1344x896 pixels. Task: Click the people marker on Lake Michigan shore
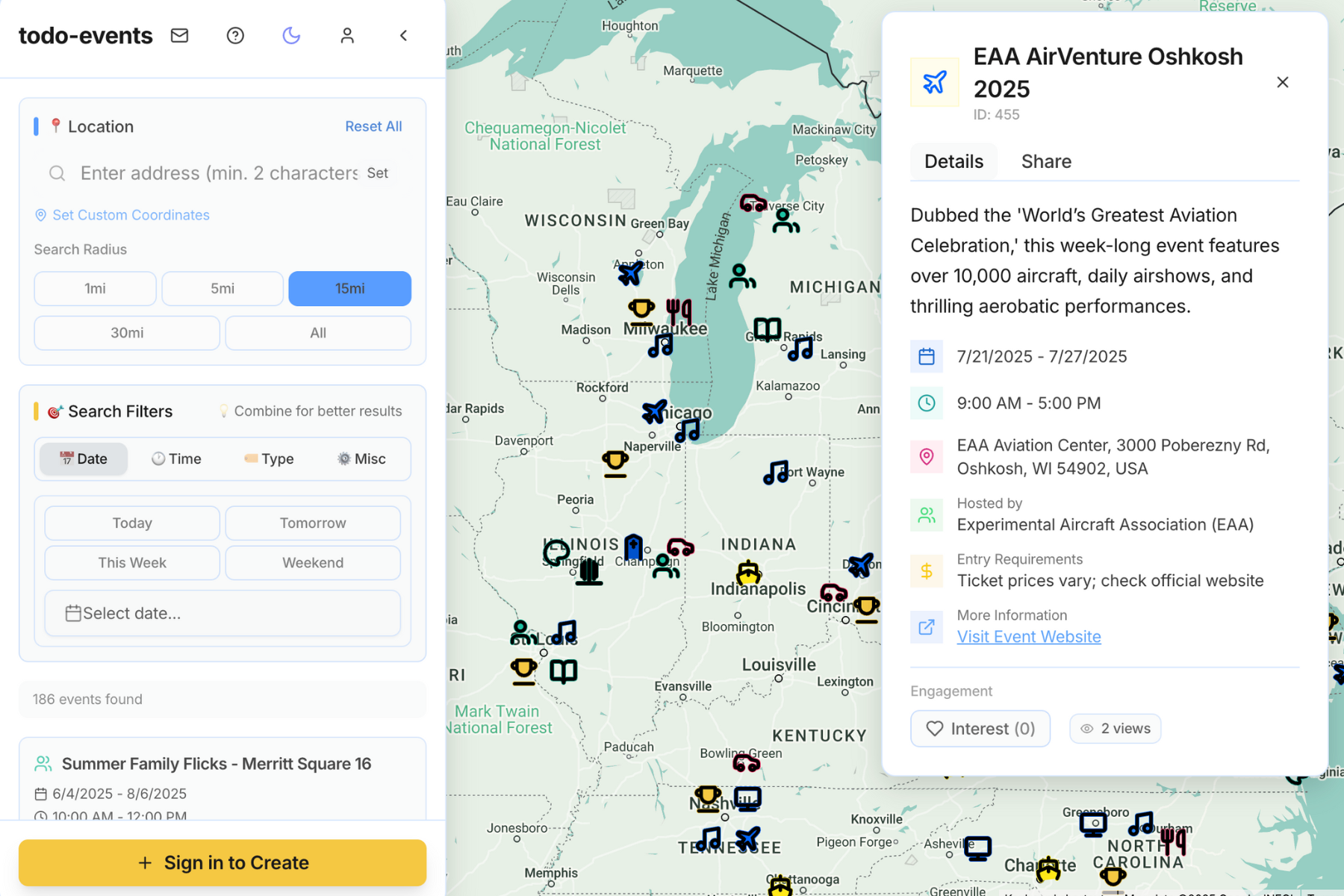pyautogui.click(x=741, y=276)
